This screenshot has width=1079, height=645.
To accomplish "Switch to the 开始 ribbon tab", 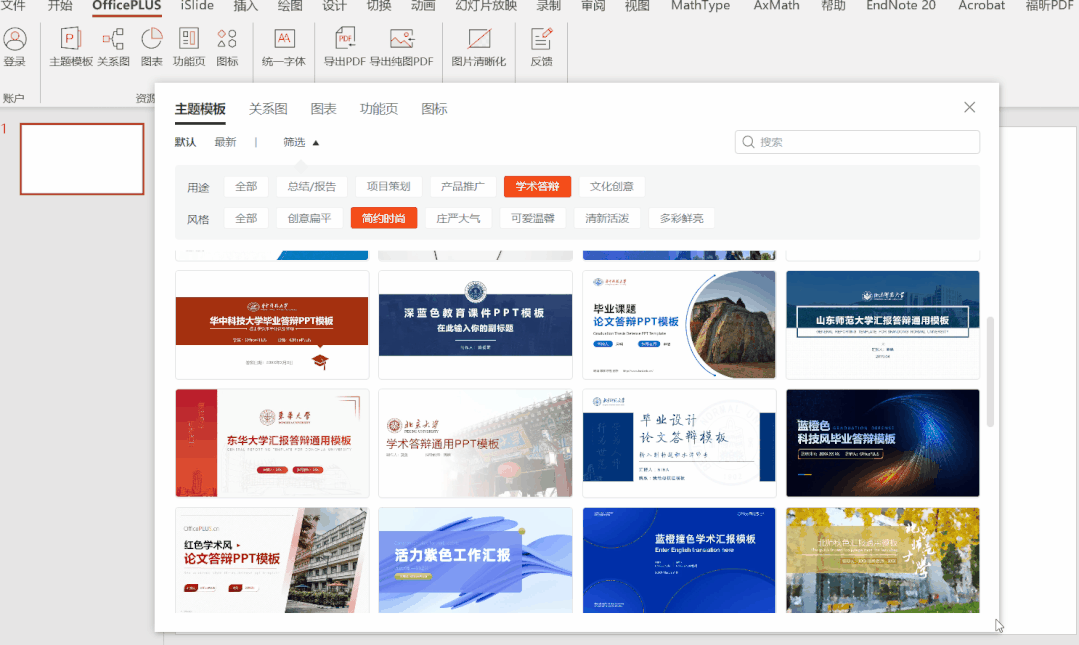I will (x=60, y=6).
